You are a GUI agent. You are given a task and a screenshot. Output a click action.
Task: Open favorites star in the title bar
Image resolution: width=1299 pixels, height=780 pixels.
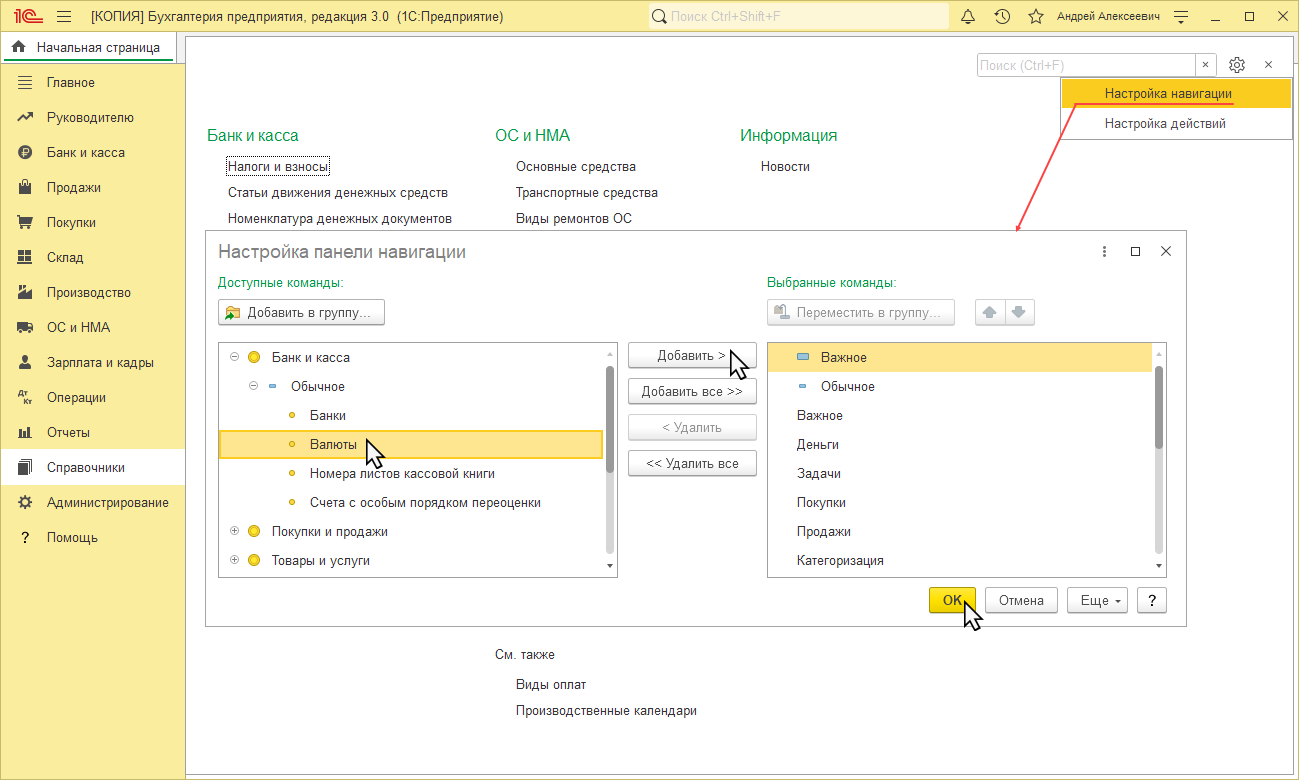tap(1036, 17)
